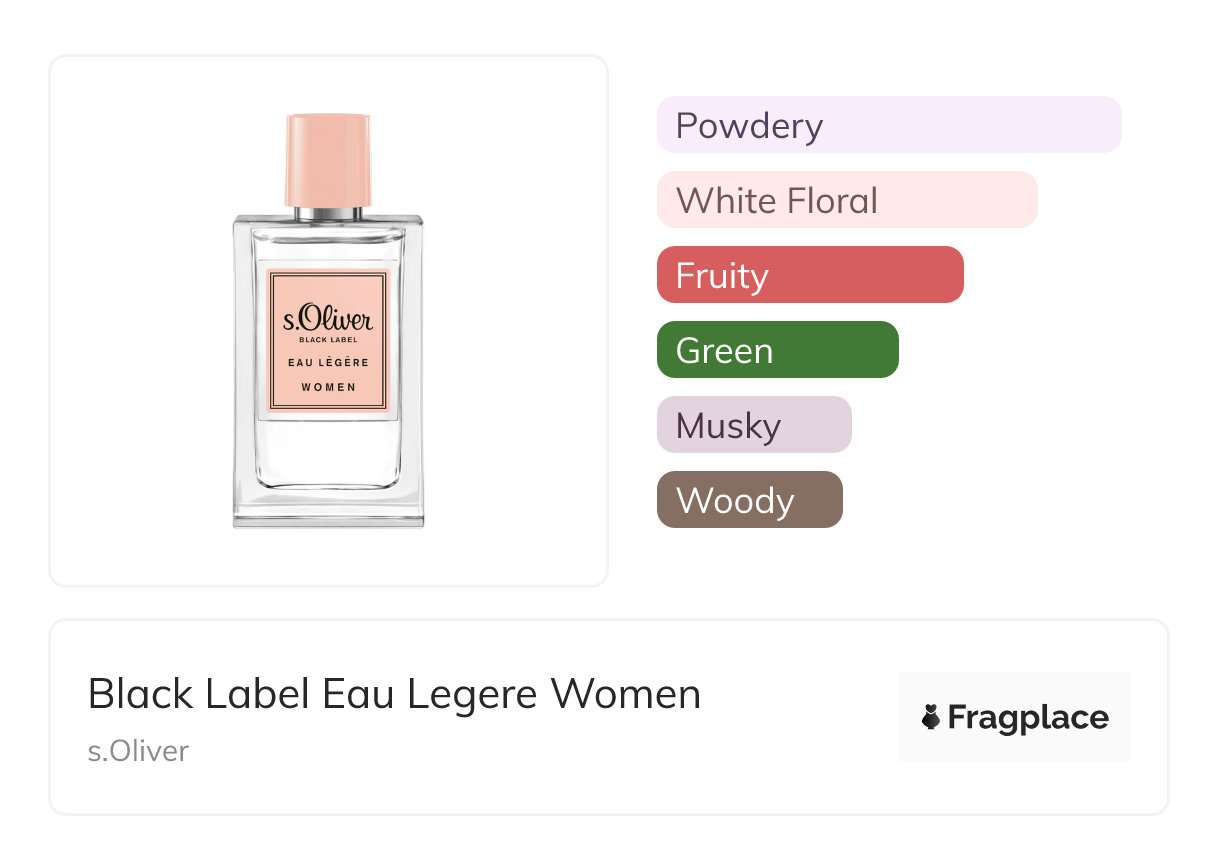Click the red Fruity accord bar
The image size is (1218, 864).
tap(809, 275)
